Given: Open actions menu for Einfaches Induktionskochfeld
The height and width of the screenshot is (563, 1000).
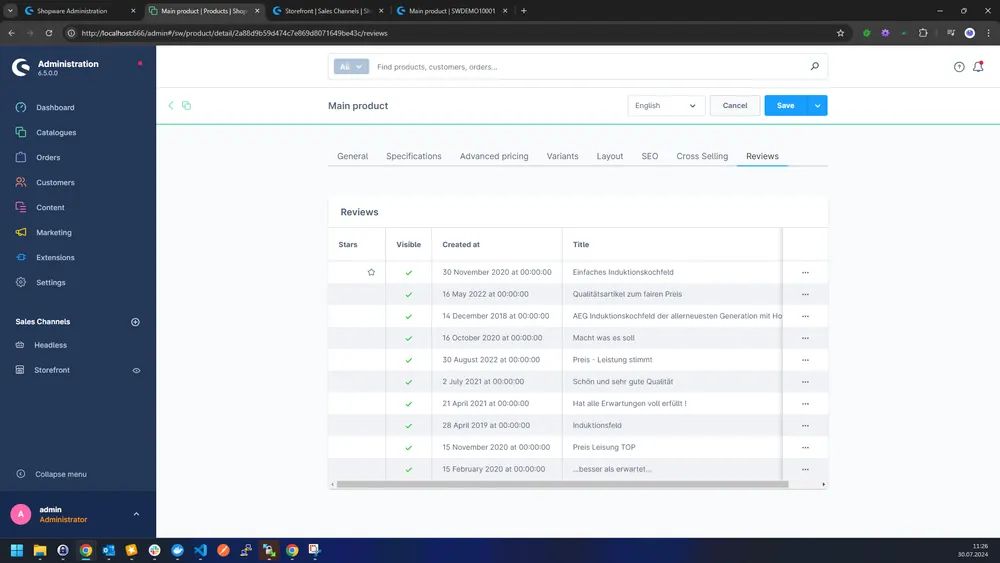Looking at the screenshot, I should (805, 273).
